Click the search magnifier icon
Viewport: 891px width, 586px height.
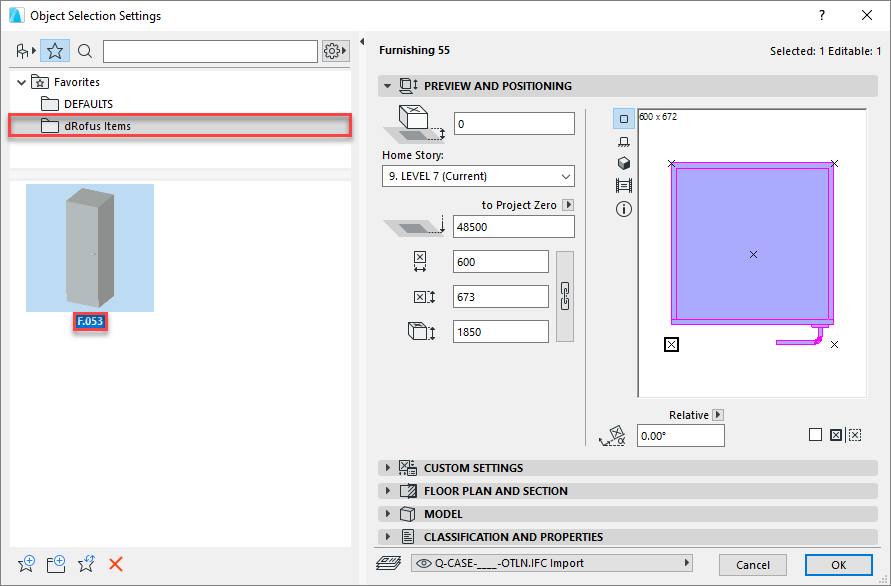pos(85,51)
